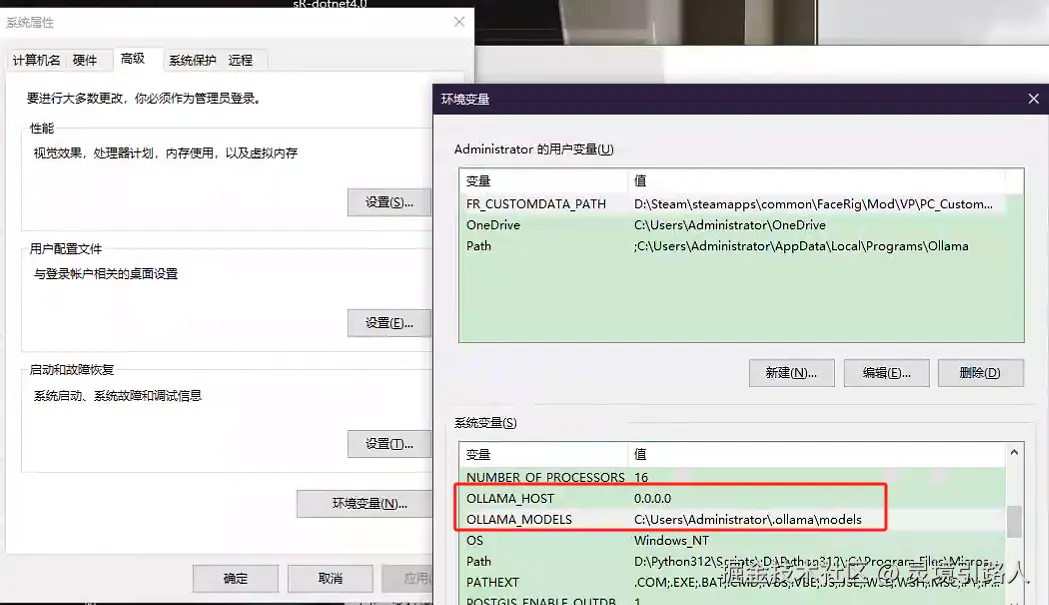Select the 高级 tab
The image size is (1049, 605).
pyautogui.click(x=132, y=59)
